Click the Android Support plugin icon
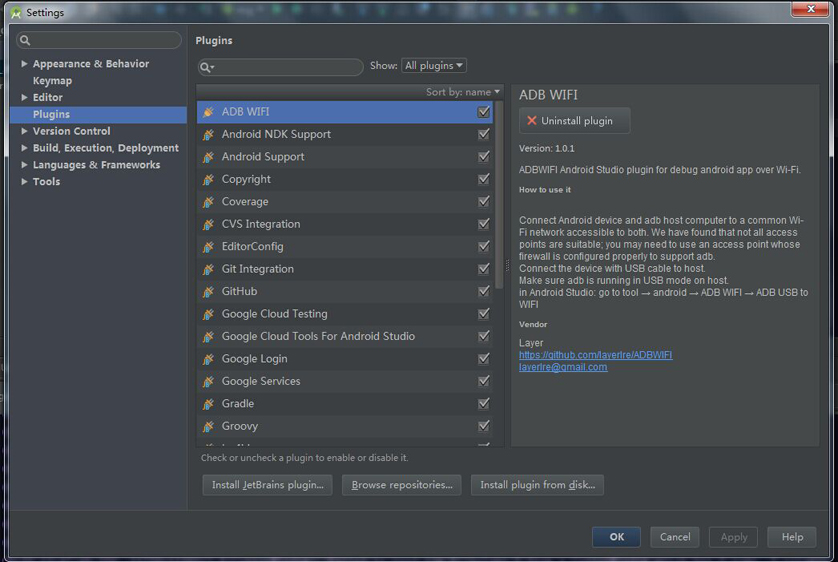838x562 pixels. [x=208, y=157]
